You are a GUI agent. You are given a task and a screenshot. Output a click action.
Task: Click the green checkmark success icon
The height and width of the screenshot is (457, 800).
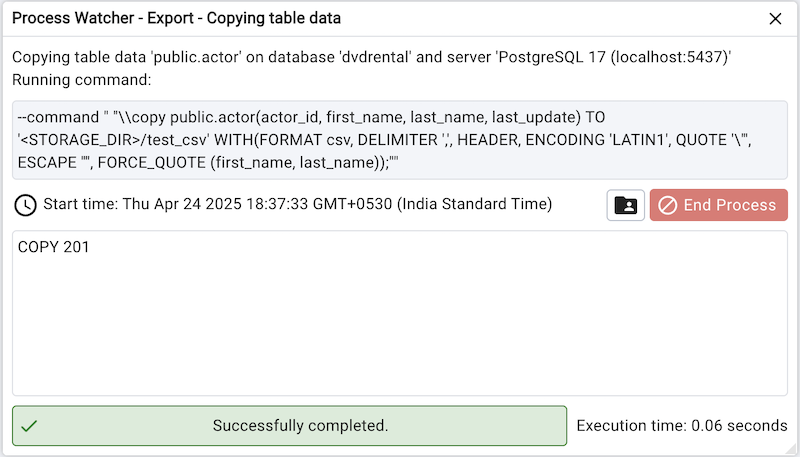pyautogui.click(x=30, y=426)
